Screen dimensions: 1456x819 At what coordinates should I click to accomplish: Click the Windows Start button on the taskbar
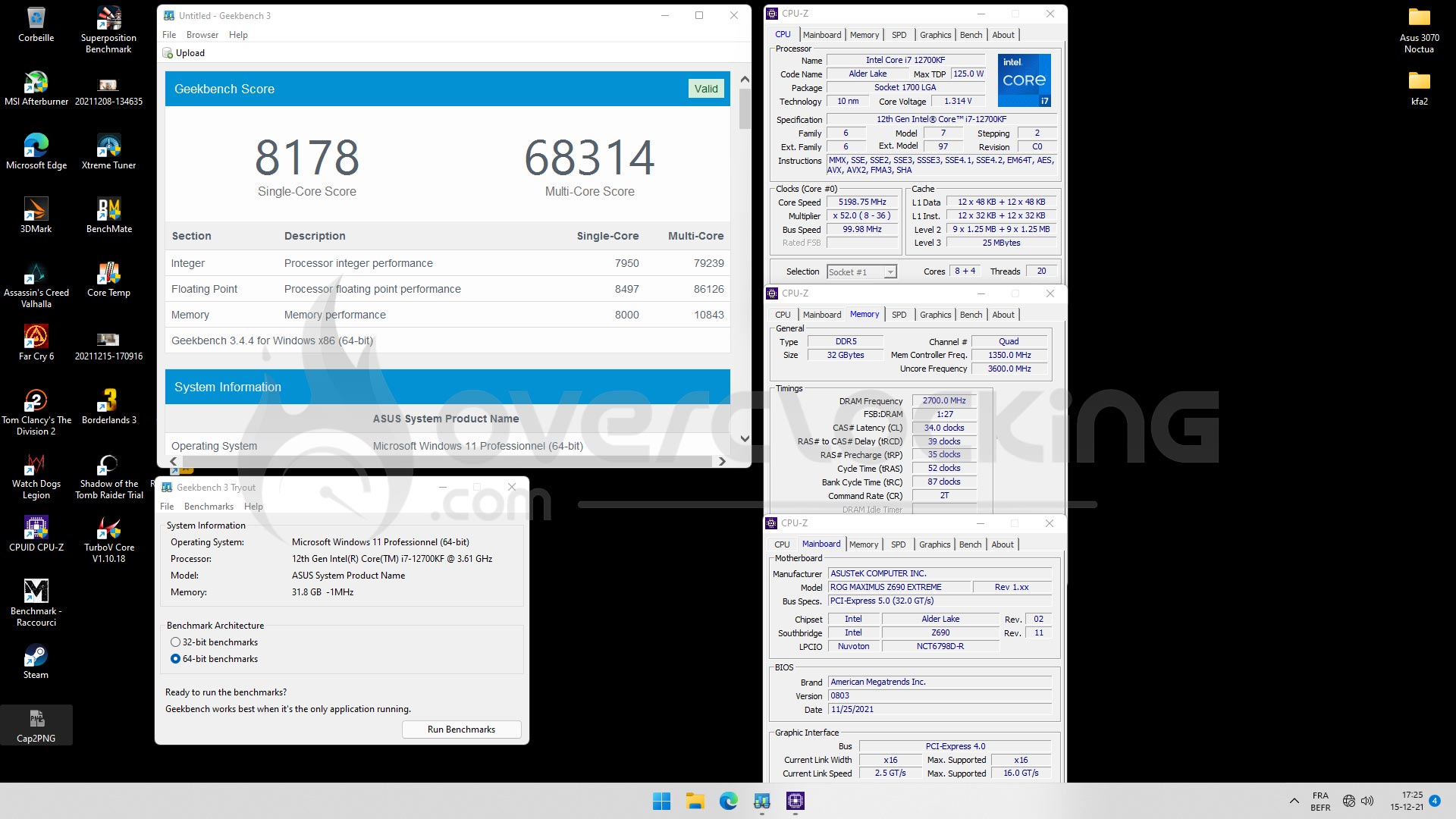[661, 801]
